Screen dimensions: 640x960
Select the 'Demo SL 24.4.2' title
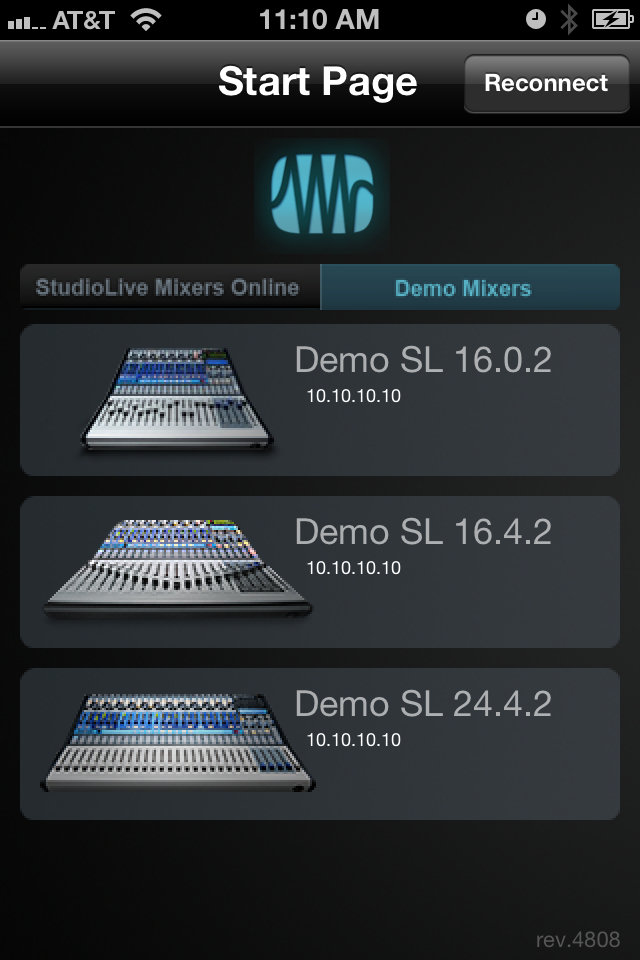click(423, 704)
